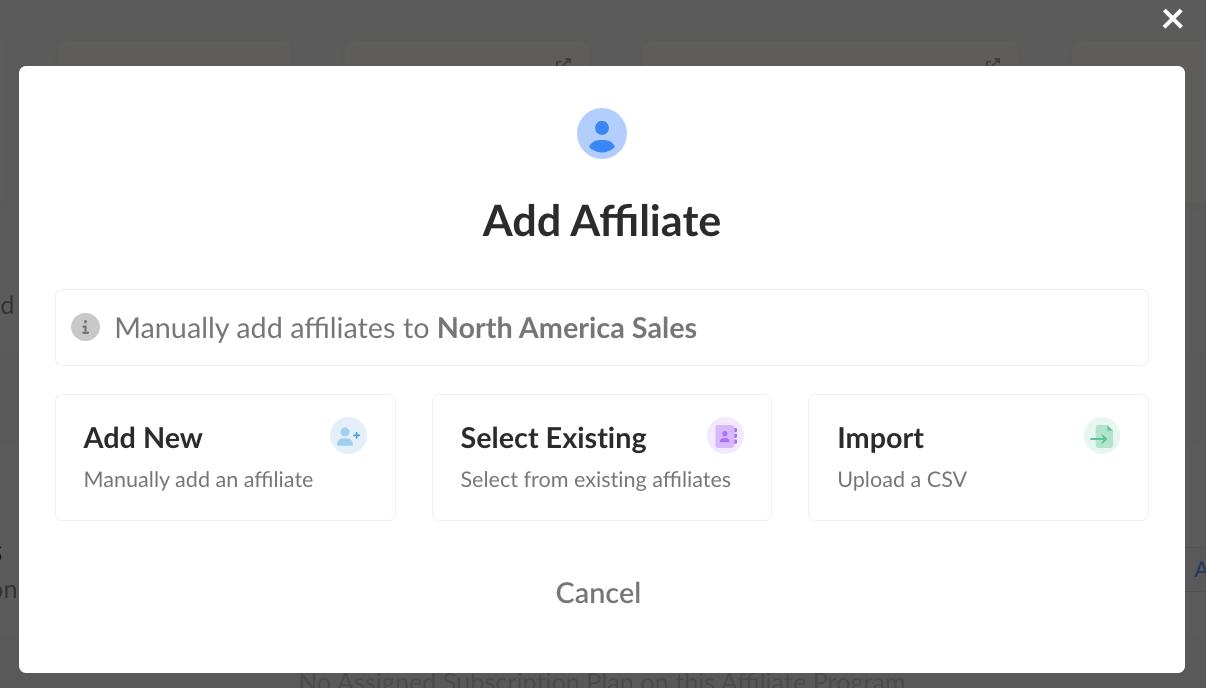
Task: Click the 'North America Sales' program name
Action: tap(567, 328)
